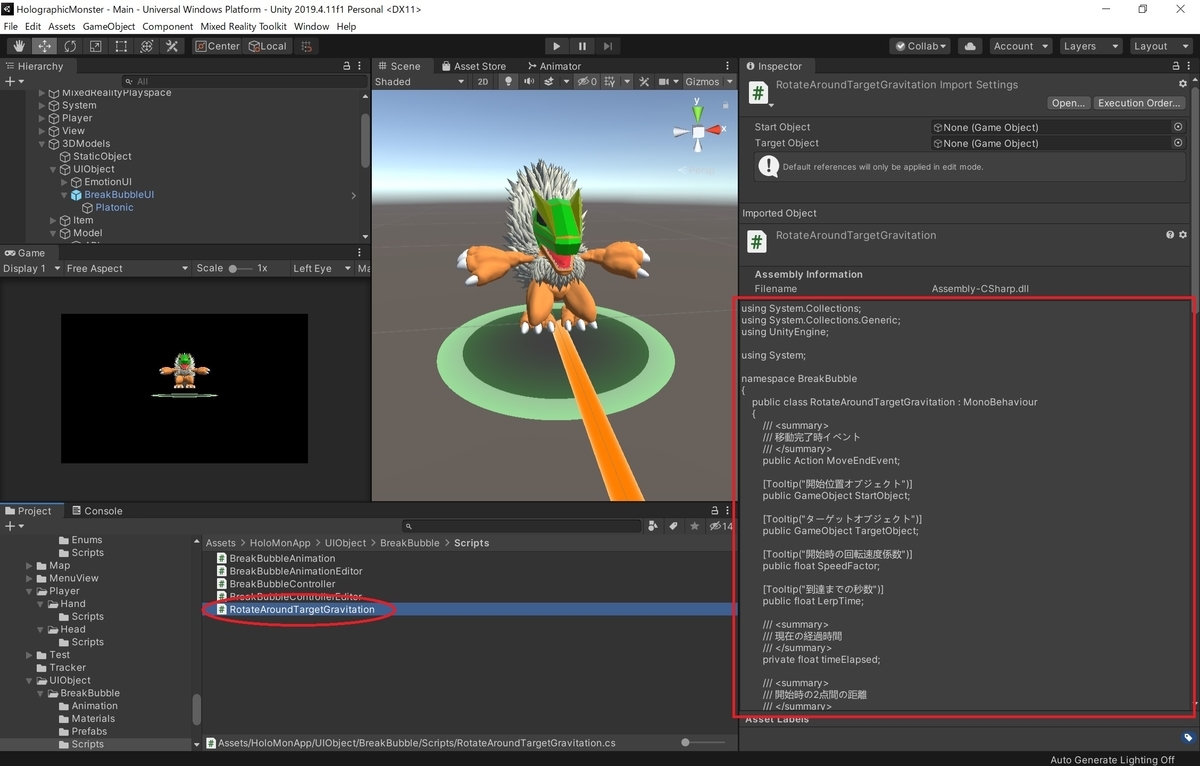The height and width of the screenshot is (766, 1200).
Task: Toggle scene grid visibility
Action: point(612,82)
